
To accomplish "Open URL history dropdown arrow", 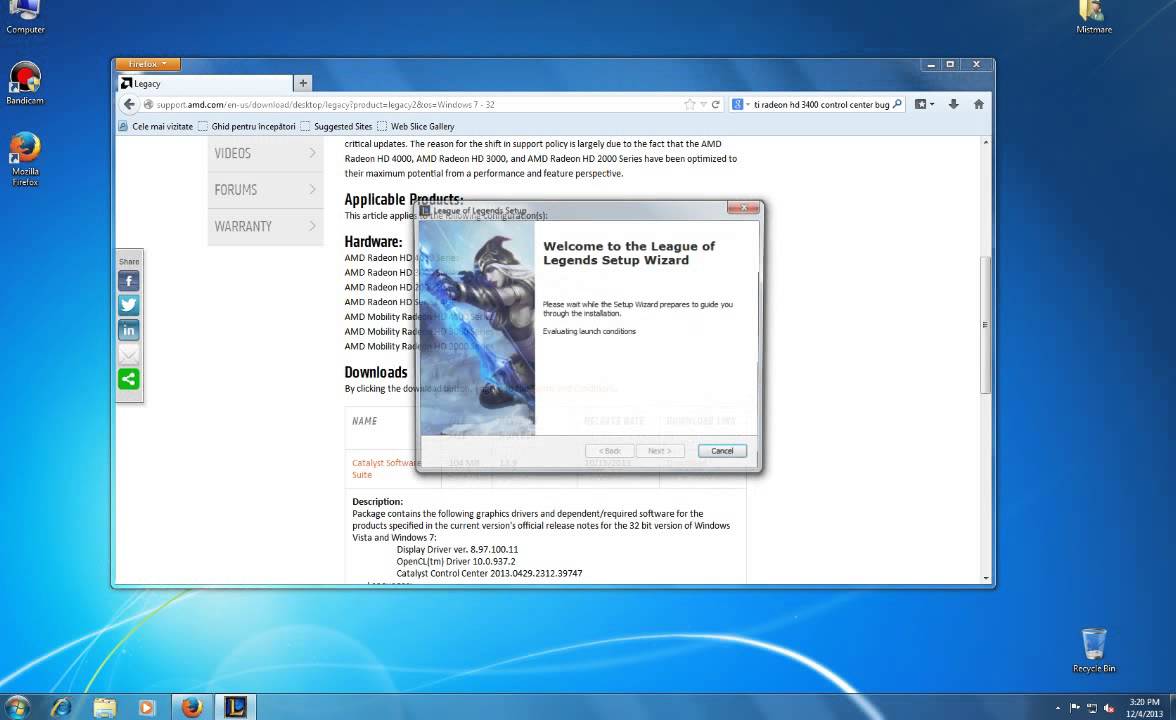I will 704,104.
